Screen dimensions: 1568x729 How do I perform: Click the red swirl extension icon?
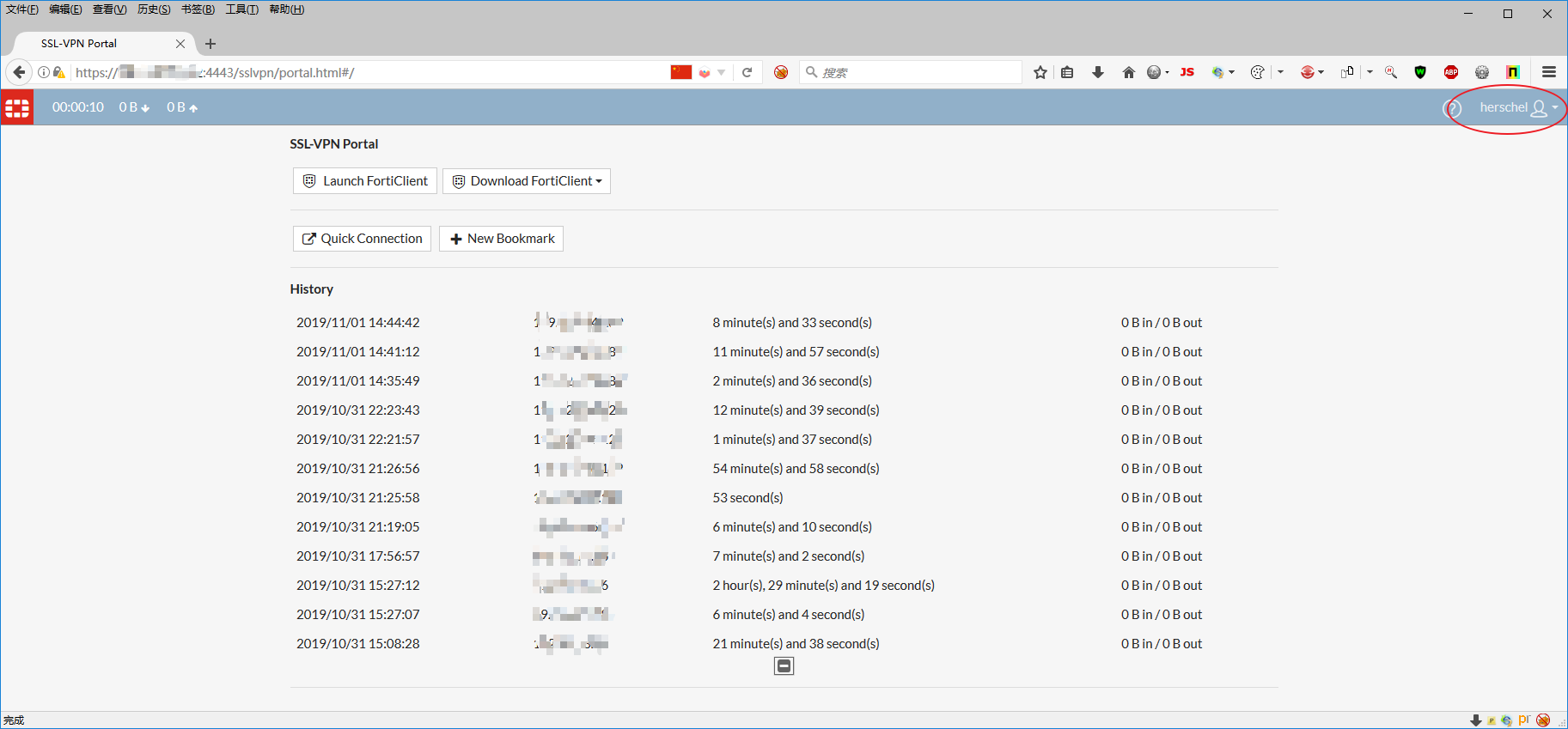point(1307,72)
